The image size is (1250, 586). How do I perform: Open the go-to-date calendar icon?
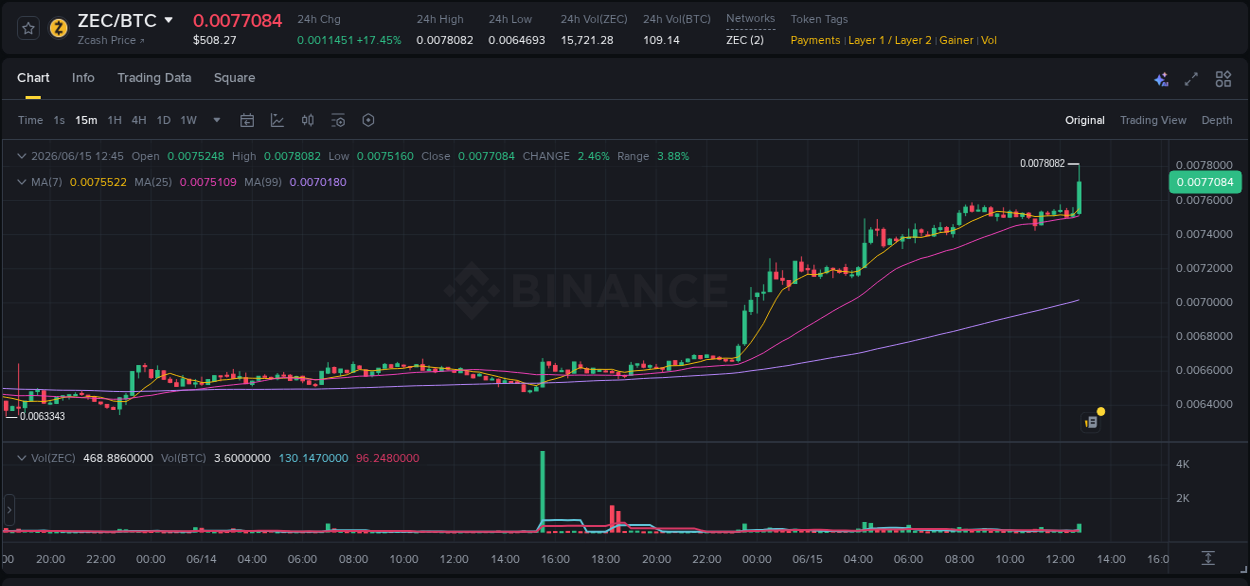pos(247,120)
